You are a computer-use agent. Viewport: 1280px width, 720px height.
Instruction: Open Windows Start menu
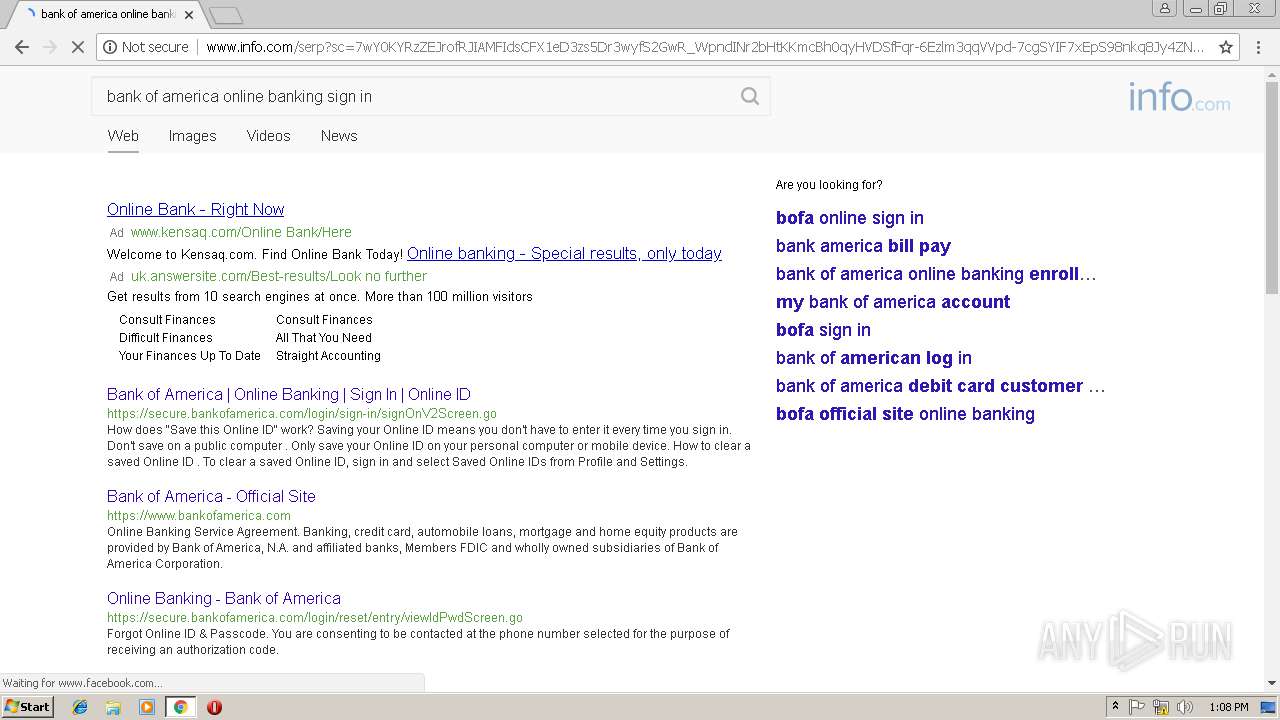pos(27,706)
